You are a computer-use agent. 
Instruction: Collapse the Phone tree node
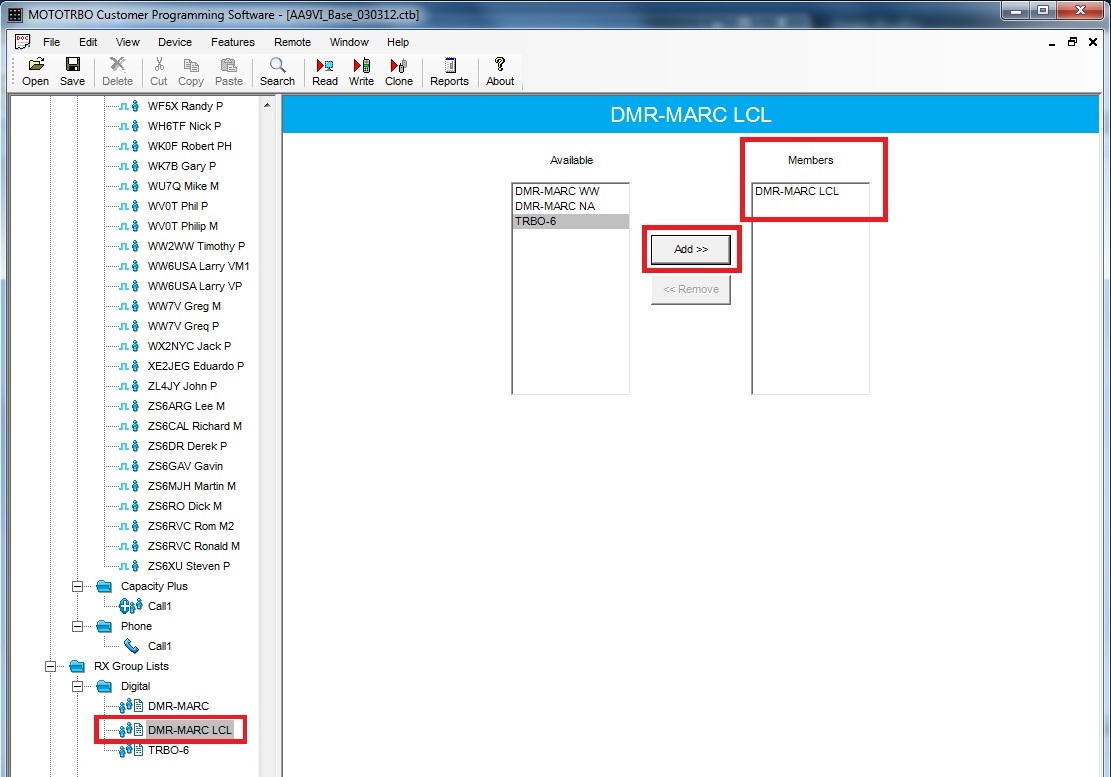(x=77, y=626)
